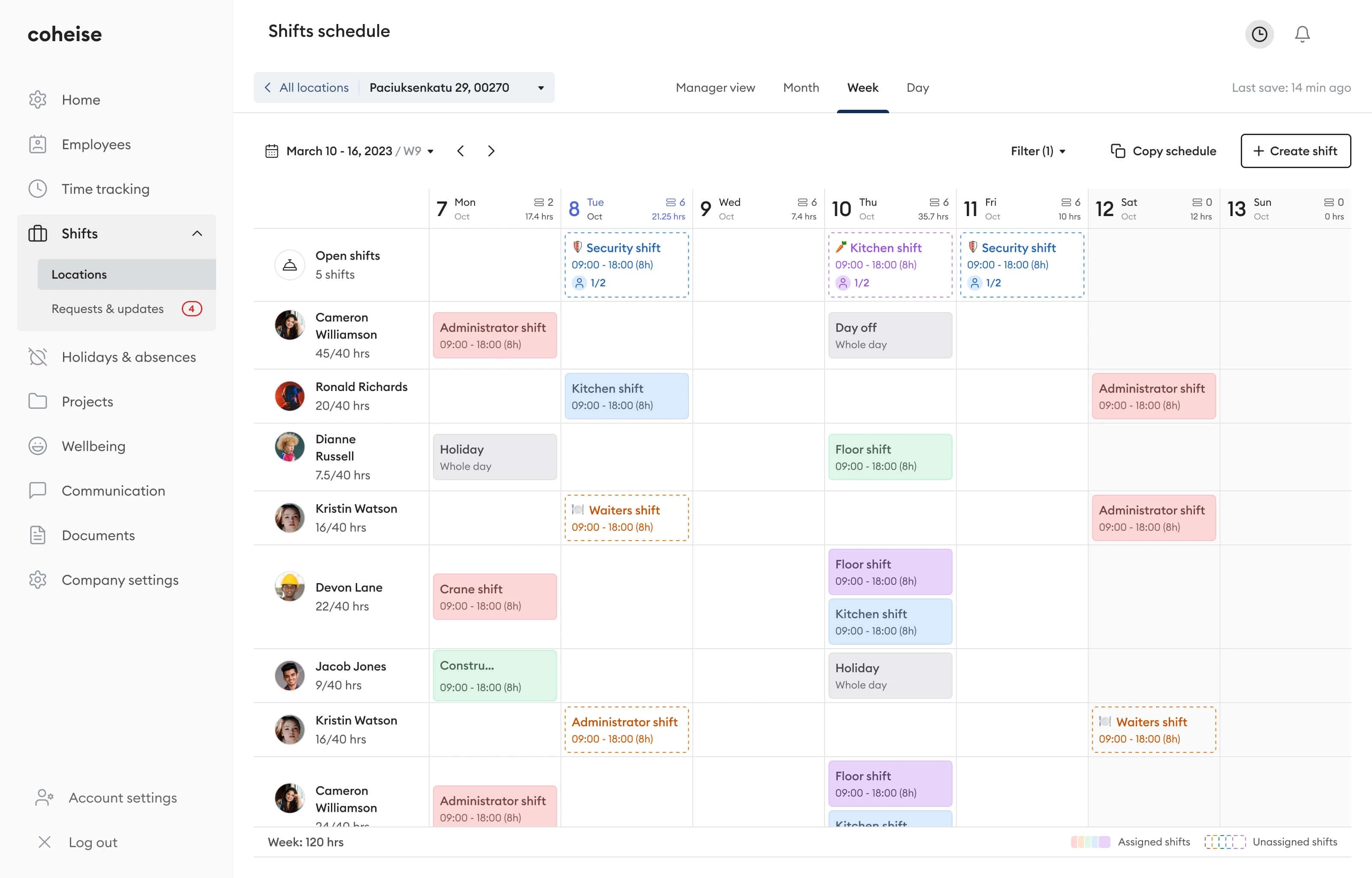Click the Unassigned shifts dashed legend swatch

coord(1225,842)
